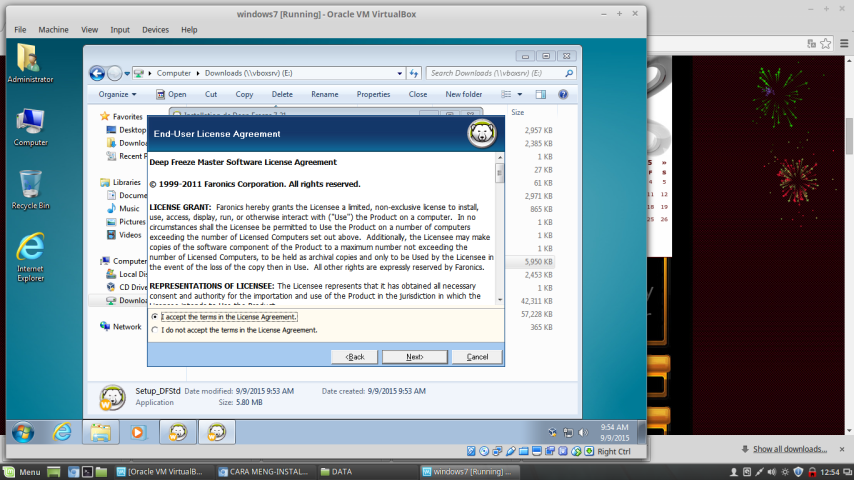
Task: Select 'I accept the terms' radio button
Action: pos(155,317)
